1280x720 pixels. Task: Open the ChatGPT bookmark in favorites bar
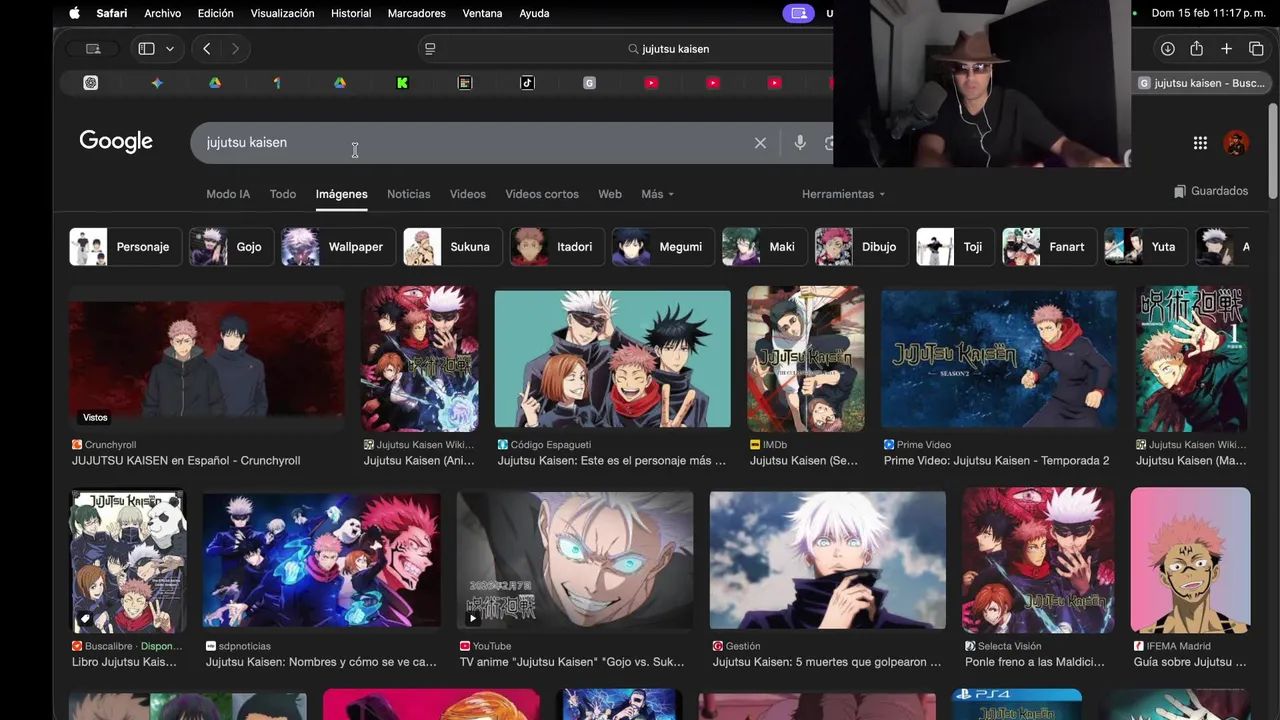click(91, 83)
